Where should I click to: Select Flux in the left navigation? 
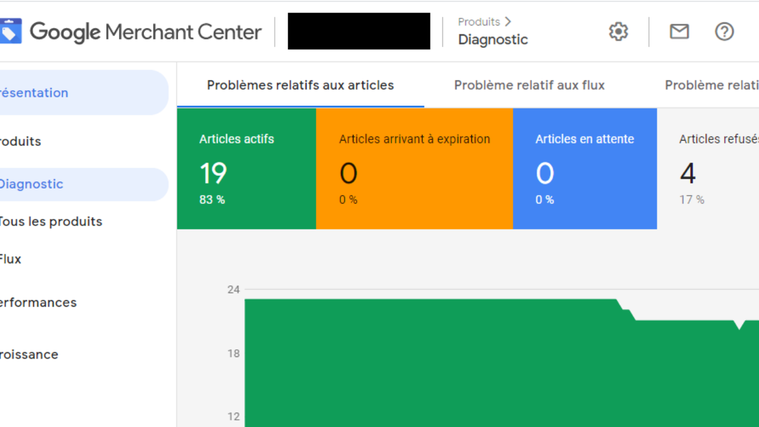tap(11, 259)
